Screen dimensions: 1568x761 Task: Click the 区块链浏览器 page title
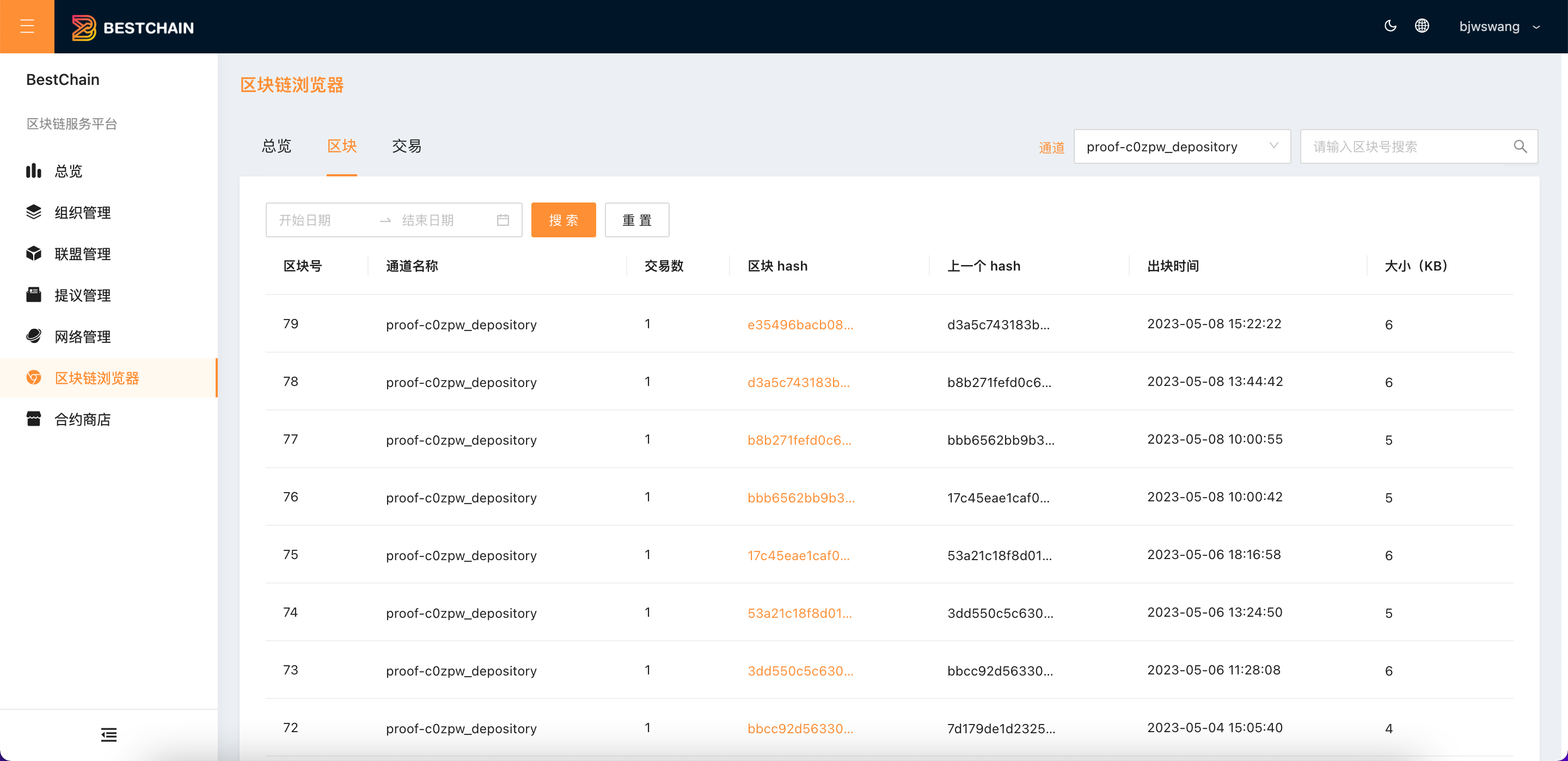click(x=292, y=84)
